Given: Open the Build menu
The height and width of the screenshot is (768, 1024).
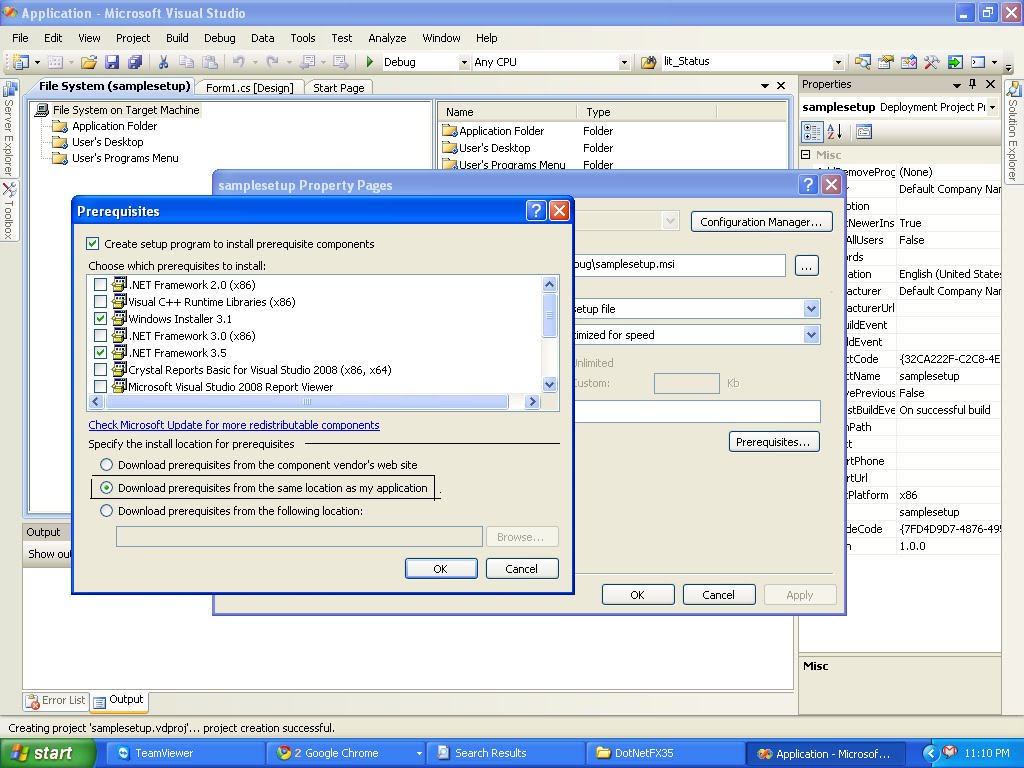Looking at the screenshot, I should 177,38.
